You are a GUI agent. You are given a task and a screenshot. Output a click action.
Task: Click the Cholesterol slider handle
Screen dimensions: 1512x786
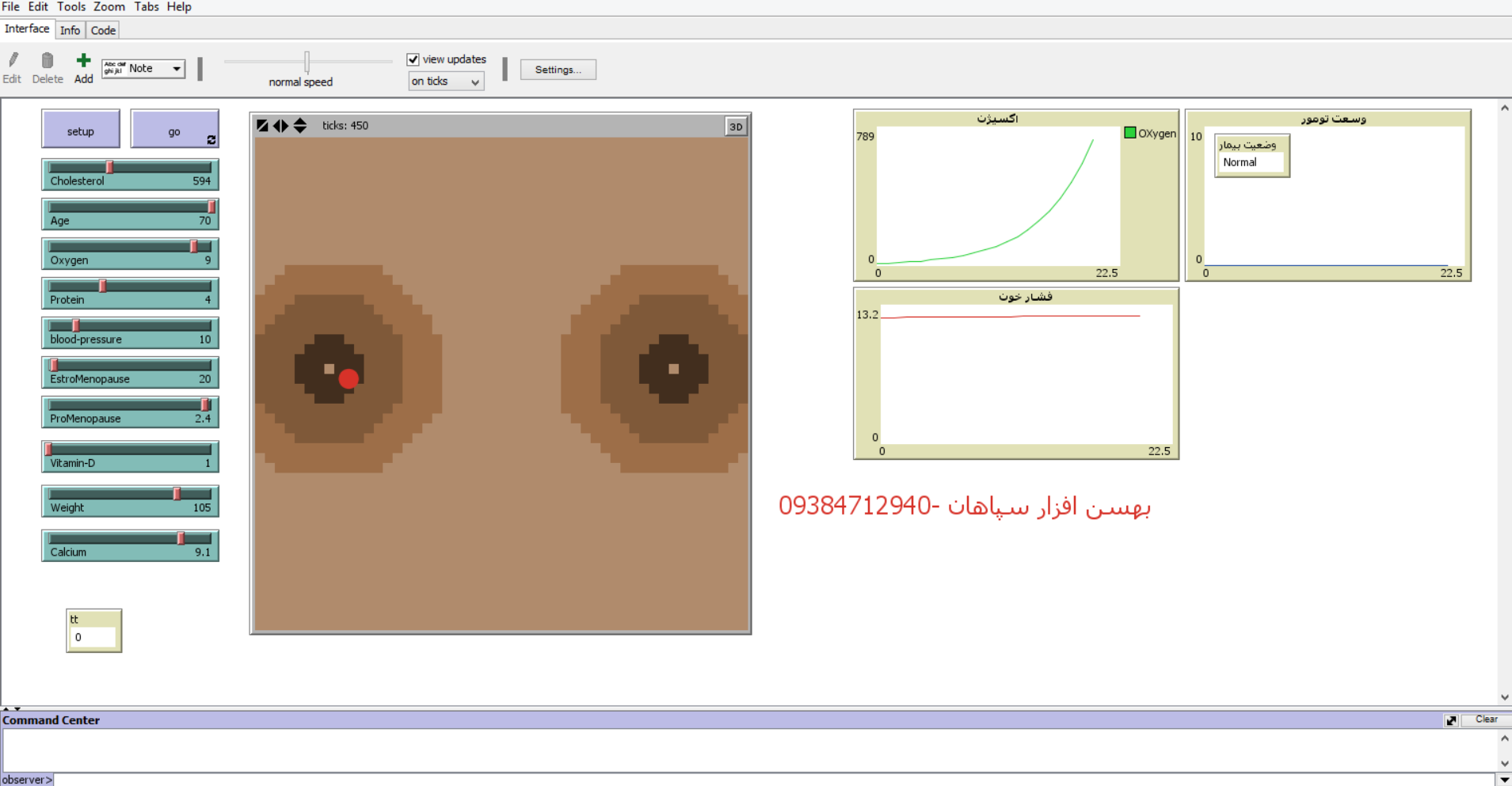[x=110, y=167]
